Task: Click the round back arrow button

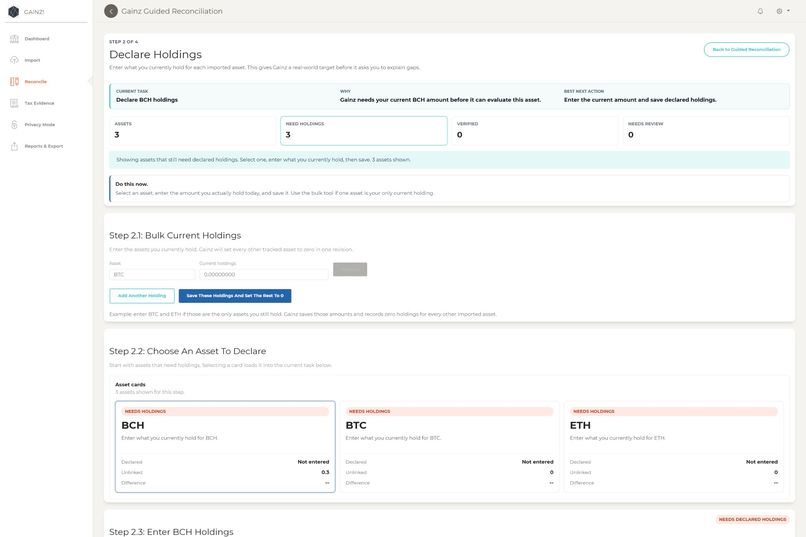Action: pos(111,11)
